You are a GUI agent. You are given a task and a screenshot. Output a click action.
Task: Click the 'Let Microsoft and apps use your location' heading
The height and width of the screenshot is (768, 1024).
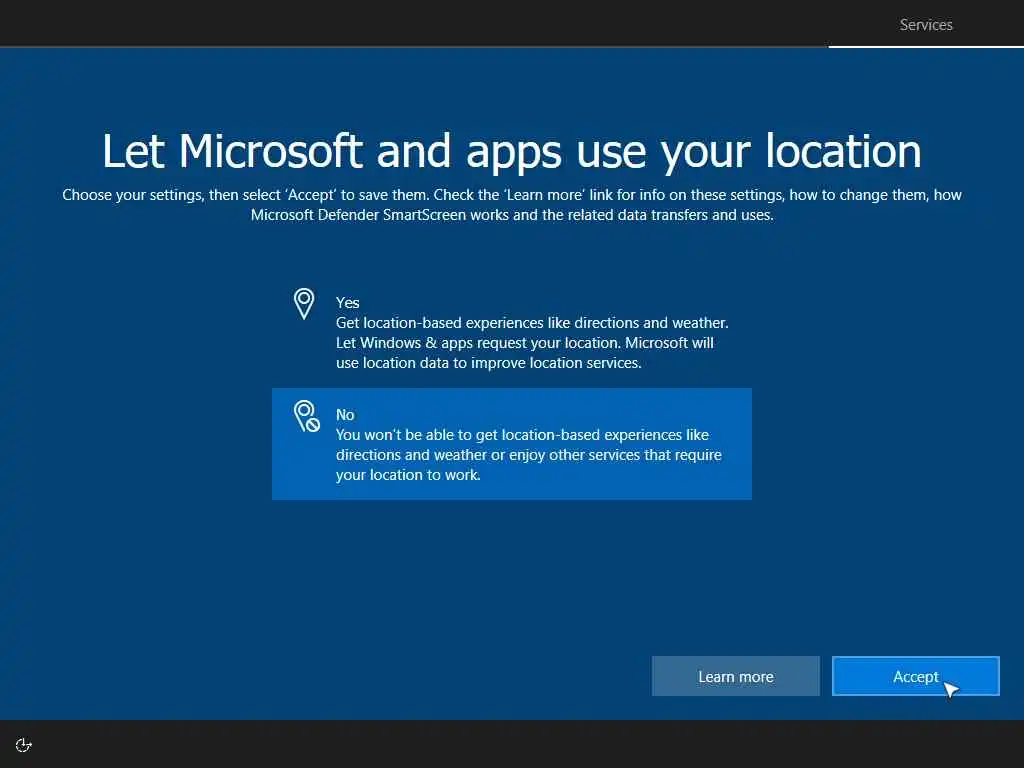tap(511, 151)
